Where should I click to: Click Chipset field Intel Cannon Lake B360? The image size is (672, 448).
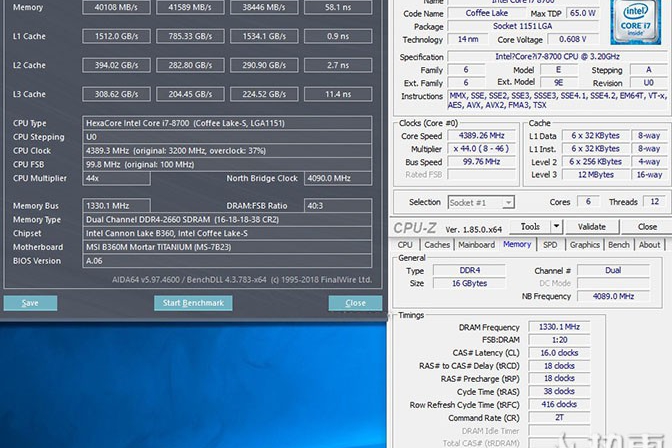click(x=227, y=233)
